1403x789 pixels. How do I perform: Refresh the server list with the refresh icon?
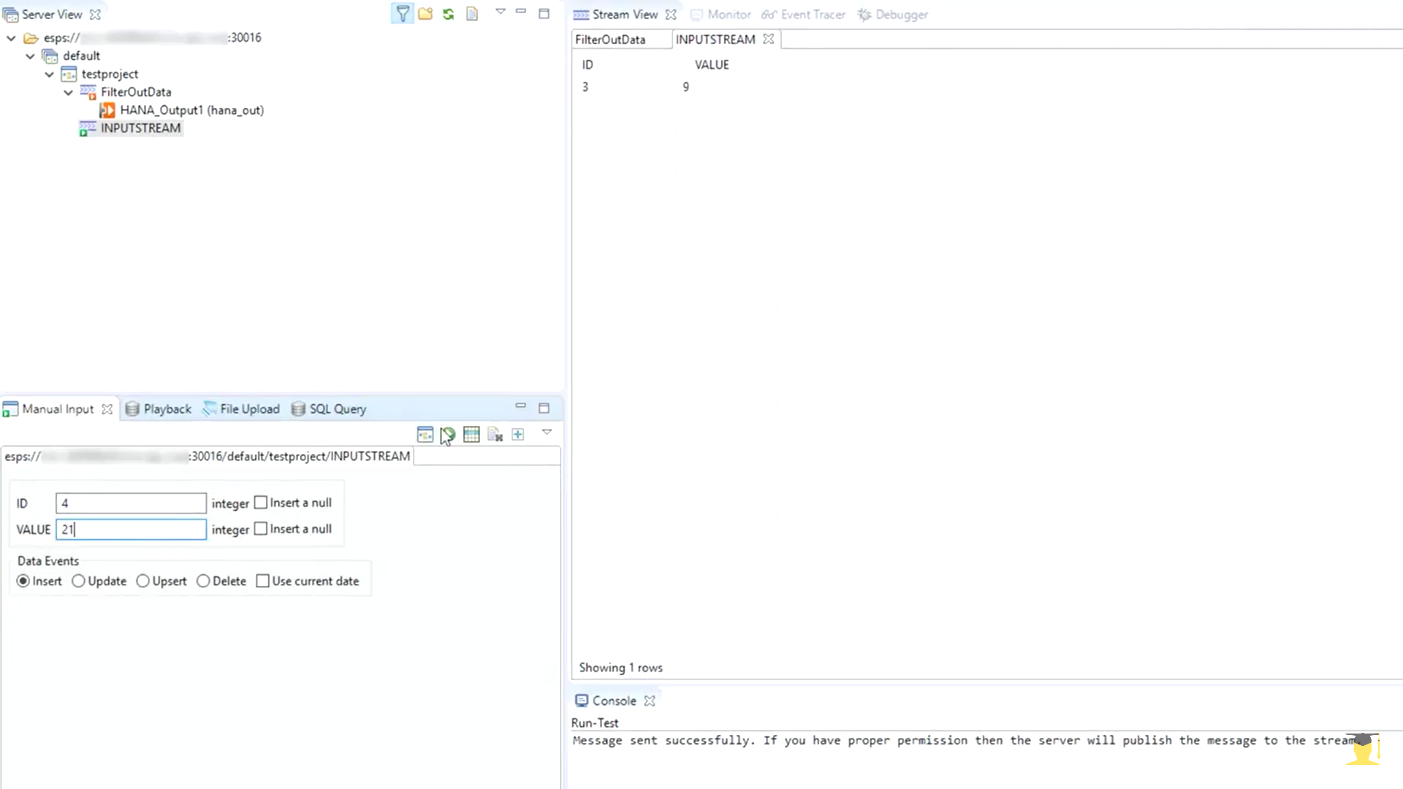click(448, 13)
